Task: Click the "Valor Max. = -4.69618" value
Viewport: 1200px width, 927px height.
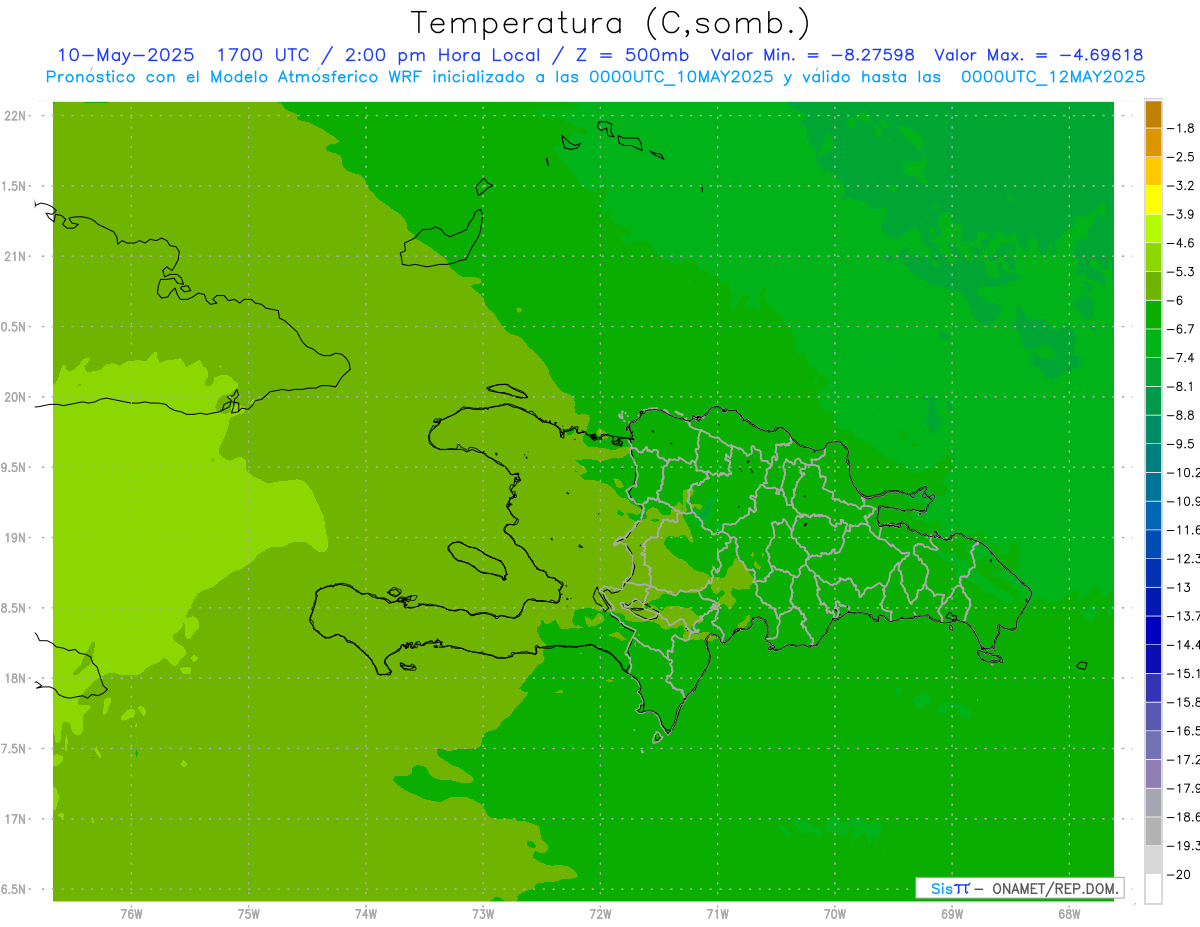Action: click(x=1039, y=55)
